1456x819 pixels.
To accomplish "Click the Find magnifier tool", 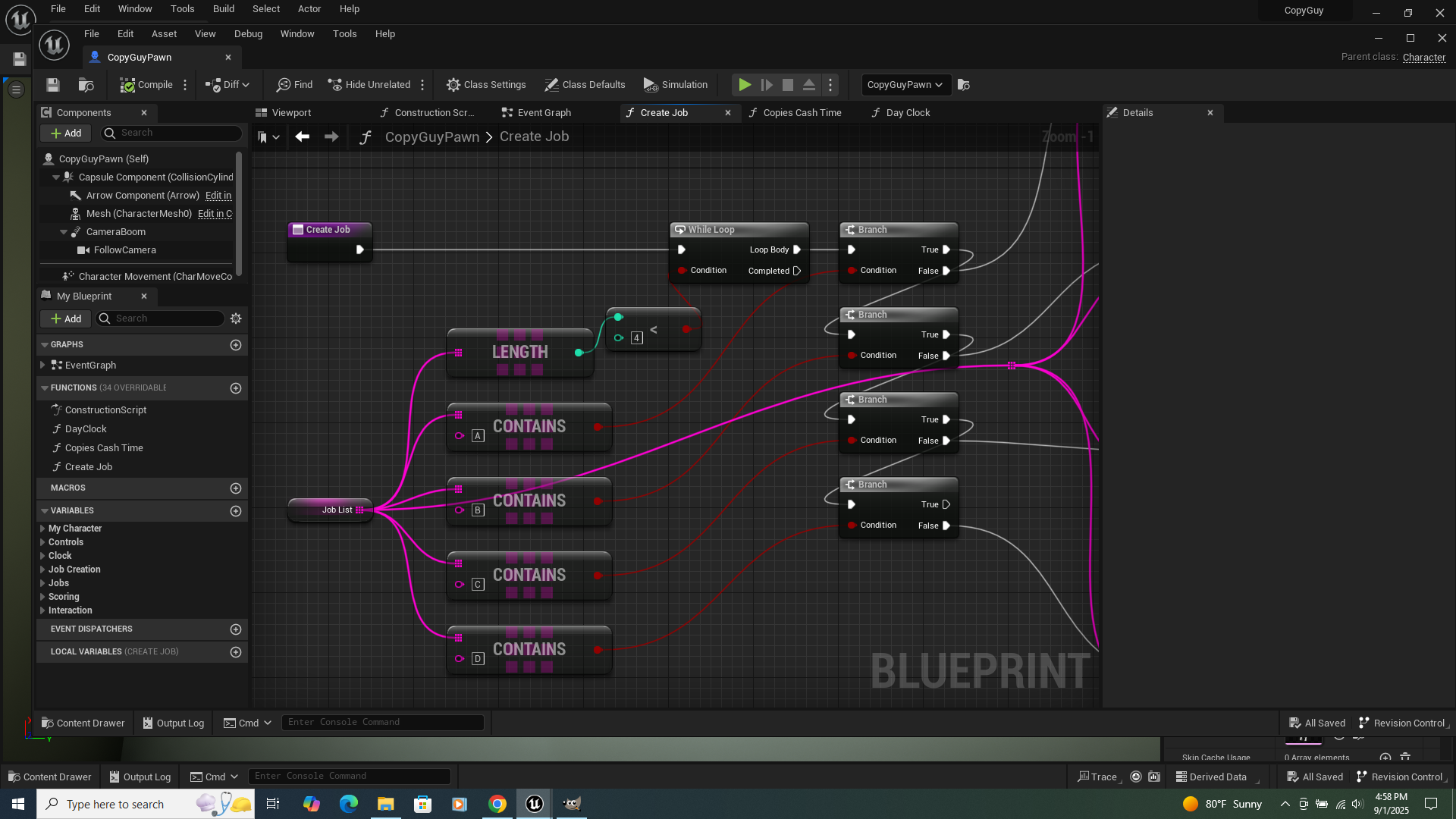I will pos(294,85).
